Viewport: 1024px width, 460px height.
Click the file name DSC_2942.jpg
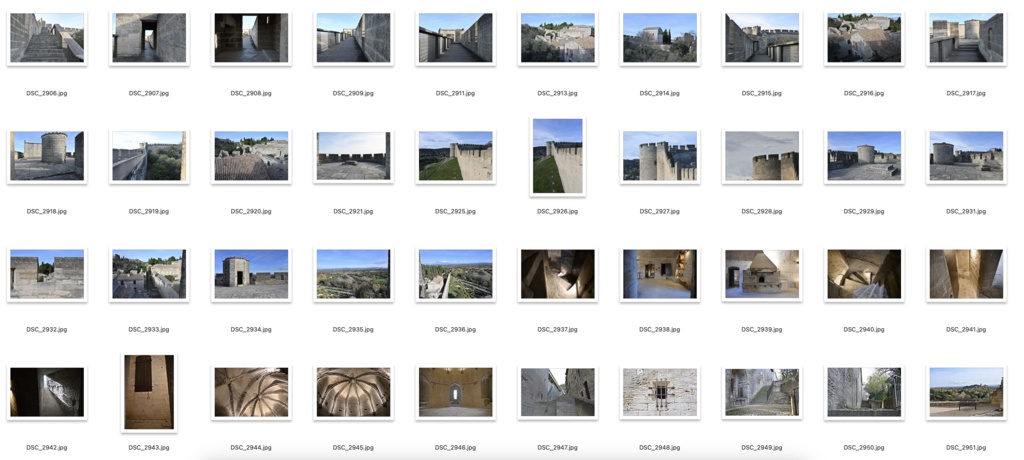click(46, 448)
